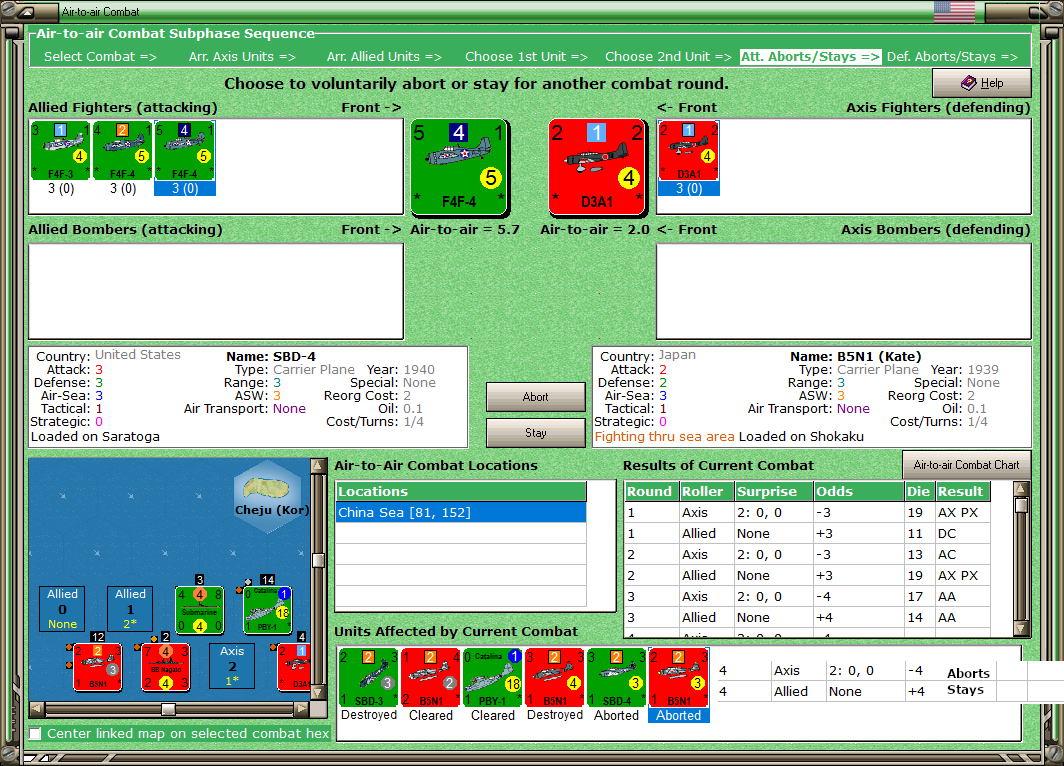
Task: Open the Help button
Action: click(982, 83)
